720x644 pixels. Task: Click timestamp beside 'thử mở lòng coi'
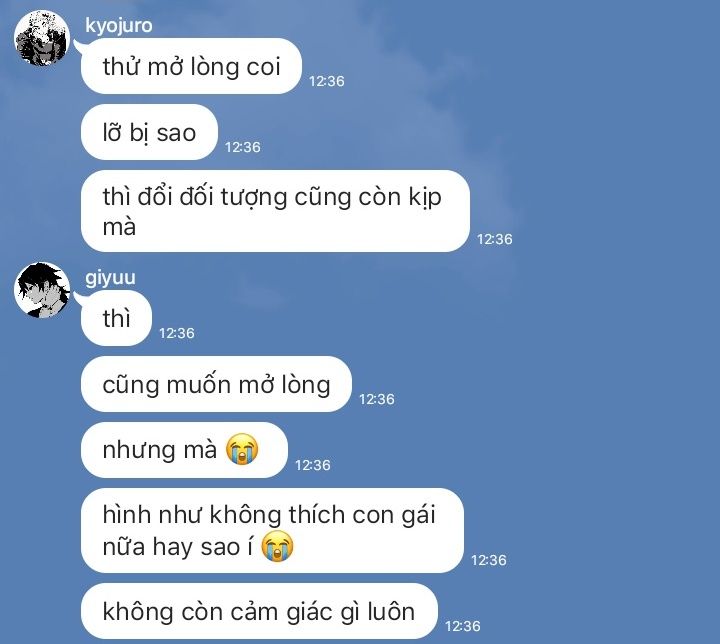326,81
